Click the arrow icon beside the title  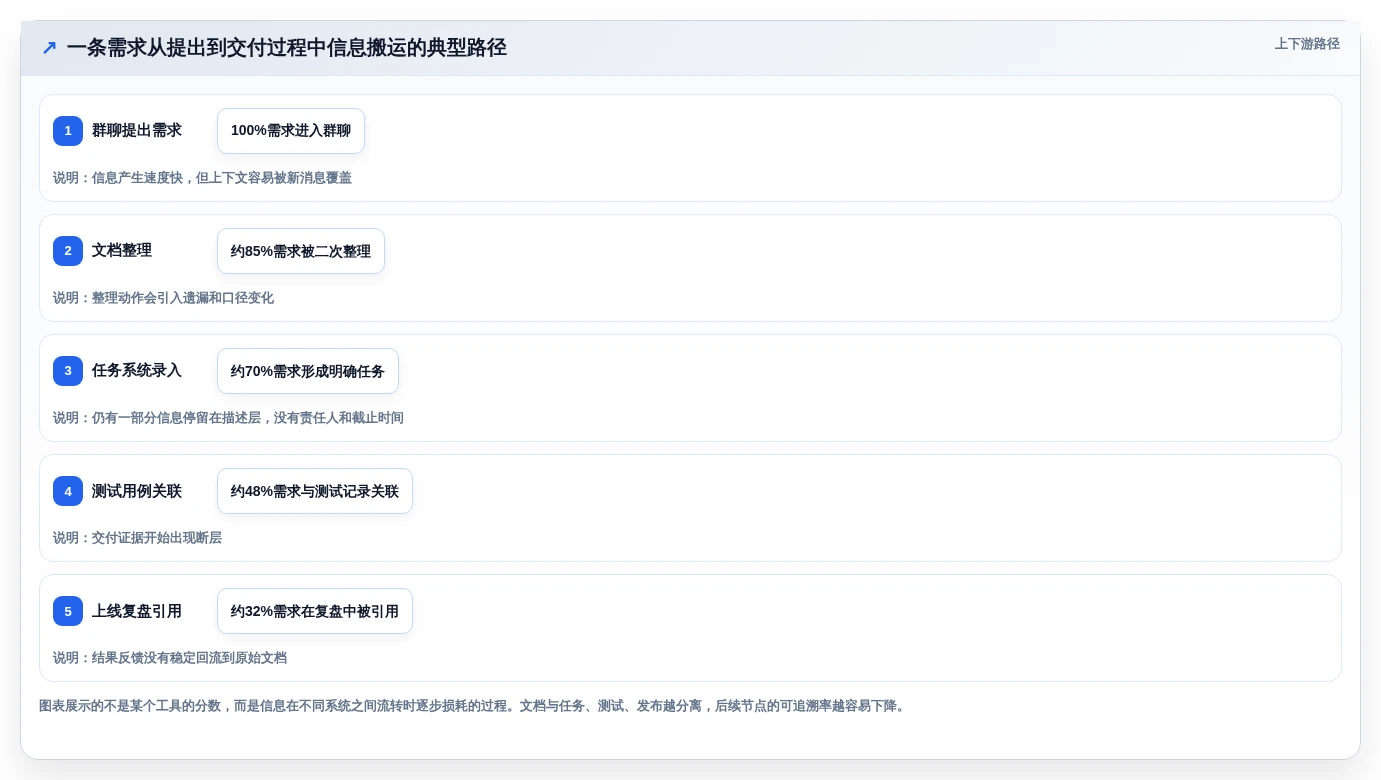click(x=49, y=48)
